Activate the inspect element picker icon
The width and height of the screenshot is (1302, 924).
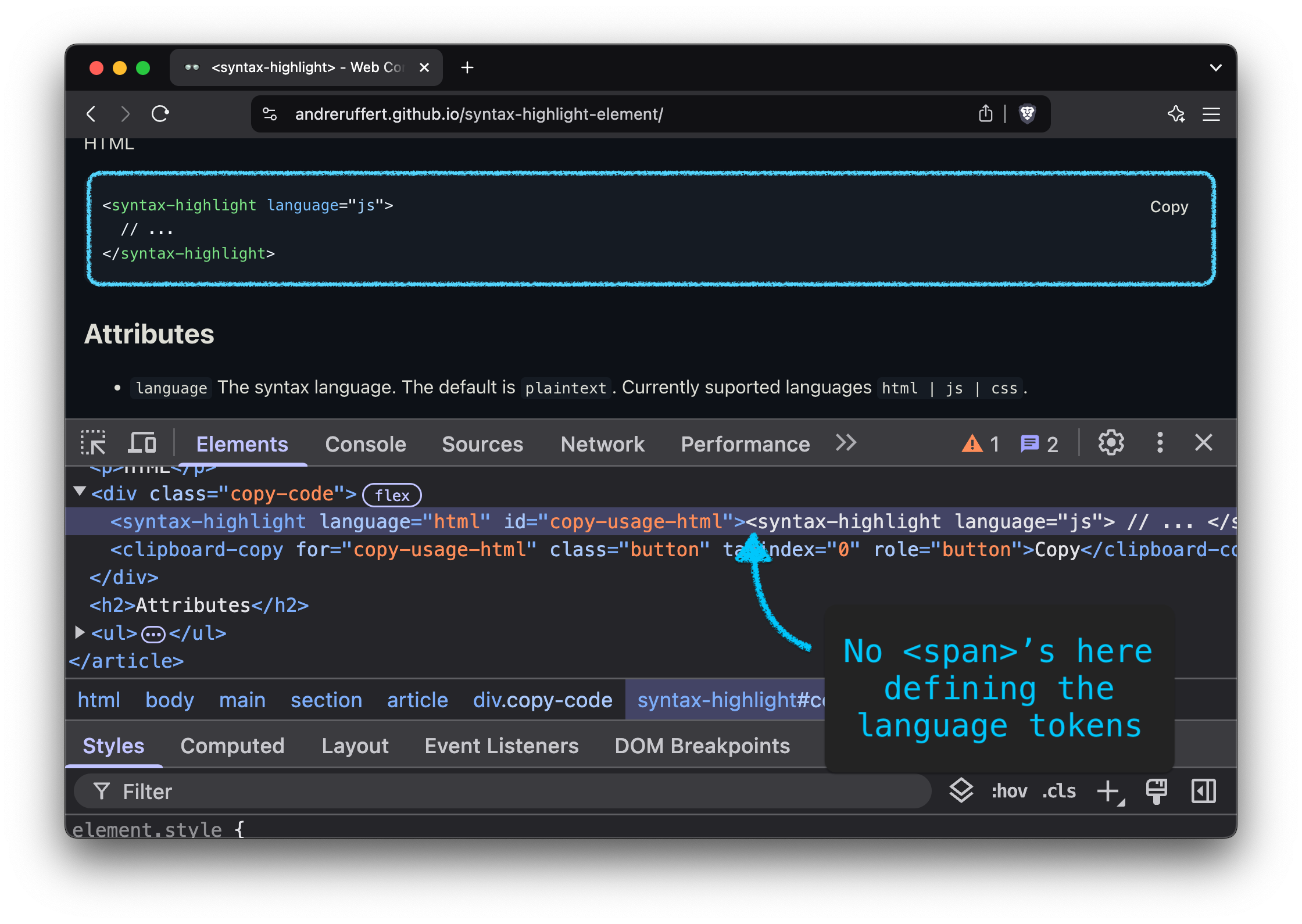93,443
